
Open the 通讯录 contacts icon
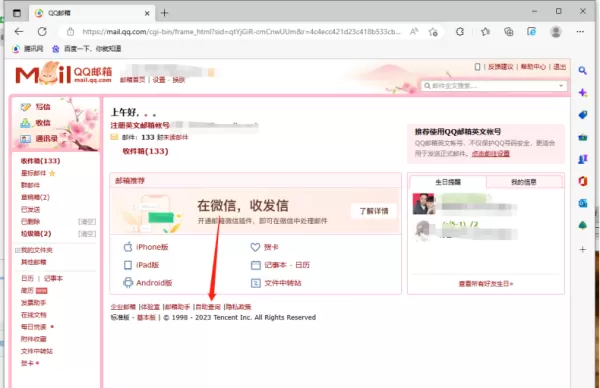pos(26,139)
